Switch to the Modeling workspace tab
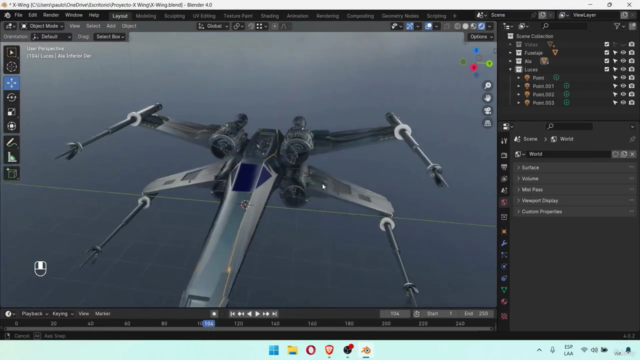 pyautogui.click(x=146, y=16)
